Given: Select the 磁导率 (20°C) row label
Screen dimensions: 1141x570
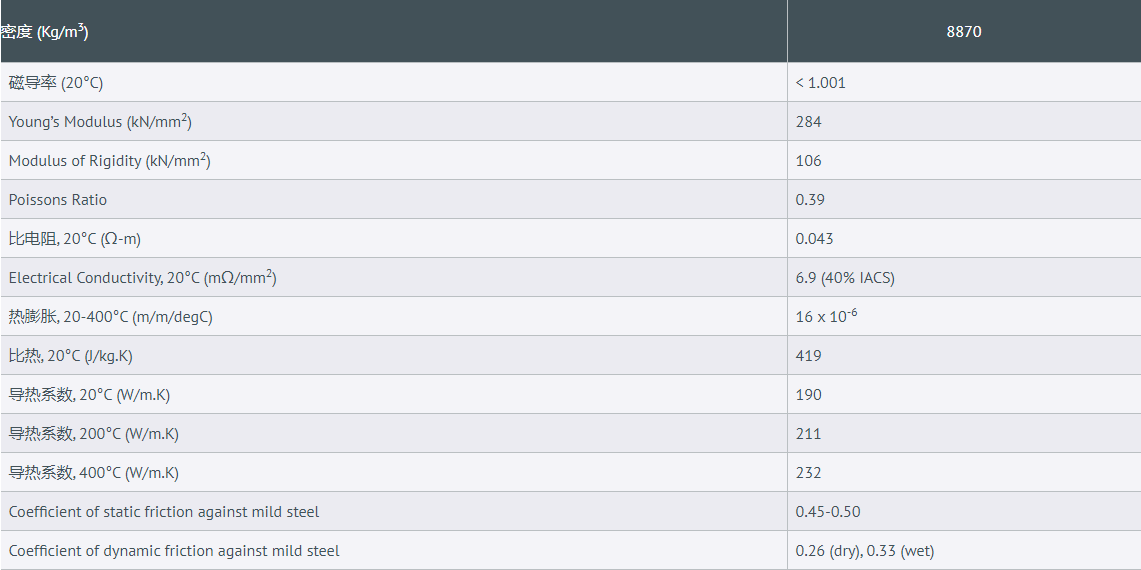Looking at the screenshot, I should [x=56, y=83].
